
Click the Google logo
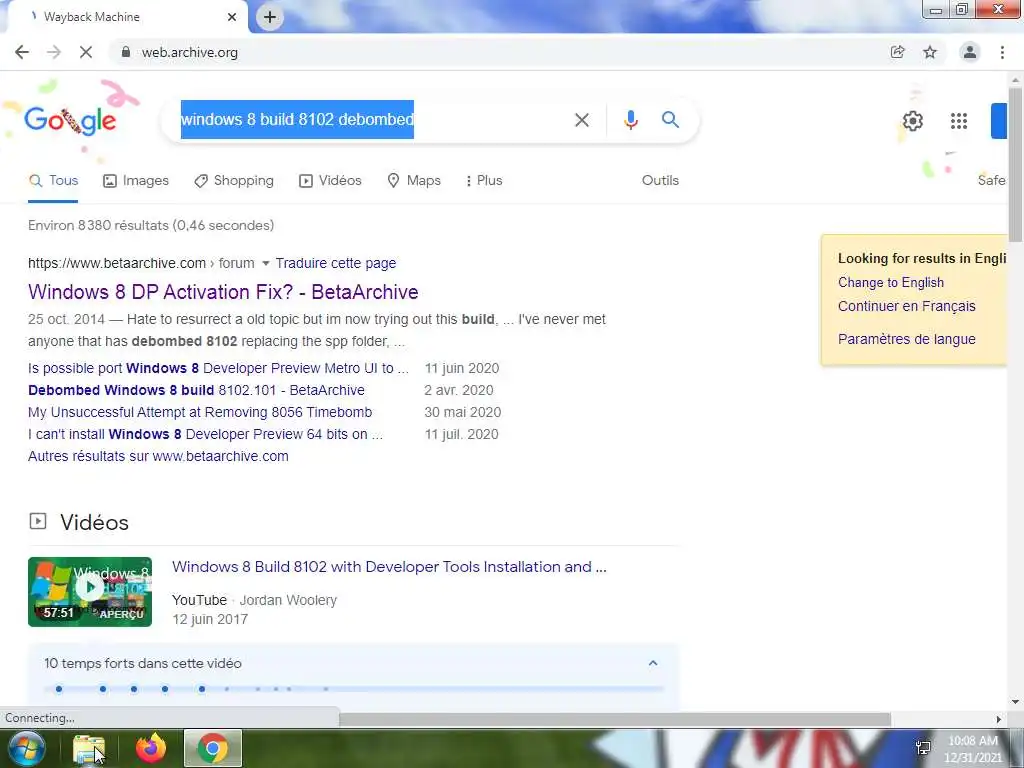70,120
